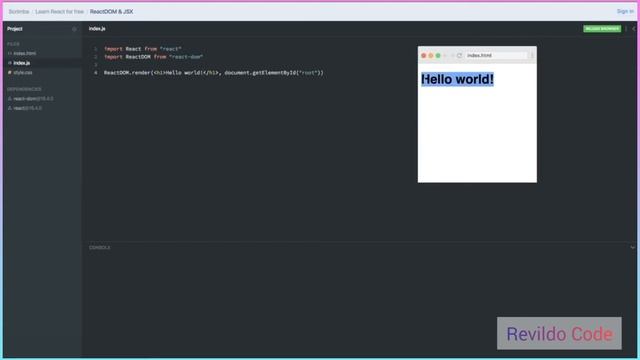Click the warning icon beside react-dom
The width and height of the screenshot is (640, 360).
[x=10, y=99]
